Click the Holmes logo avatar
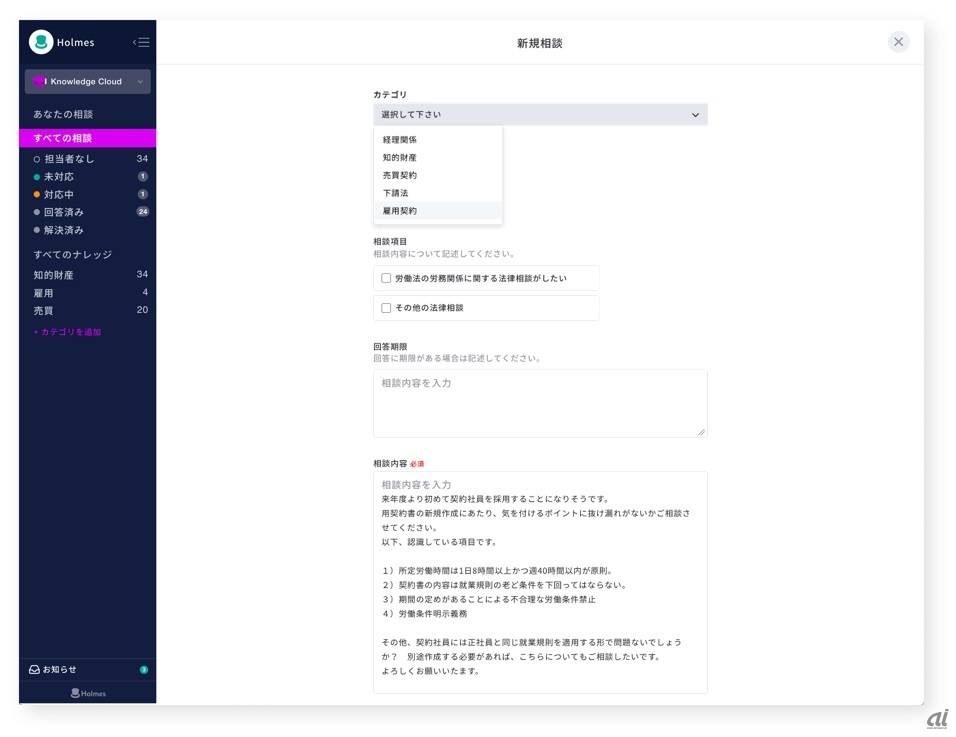The width and height of the screenshot is (956, 737). click(x=41, y=42)
